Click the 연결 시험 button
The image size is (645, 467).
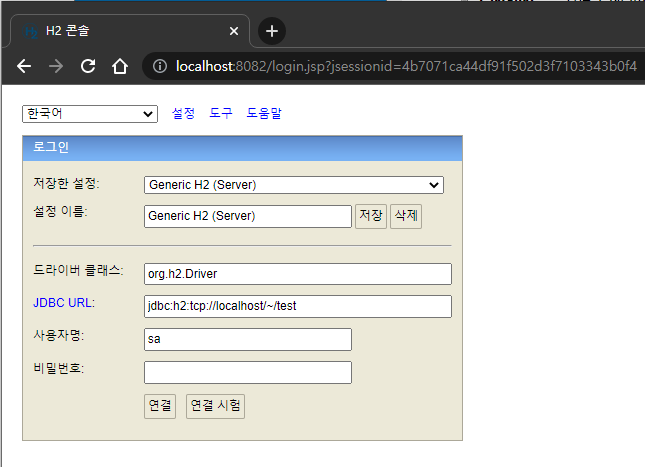215,406
